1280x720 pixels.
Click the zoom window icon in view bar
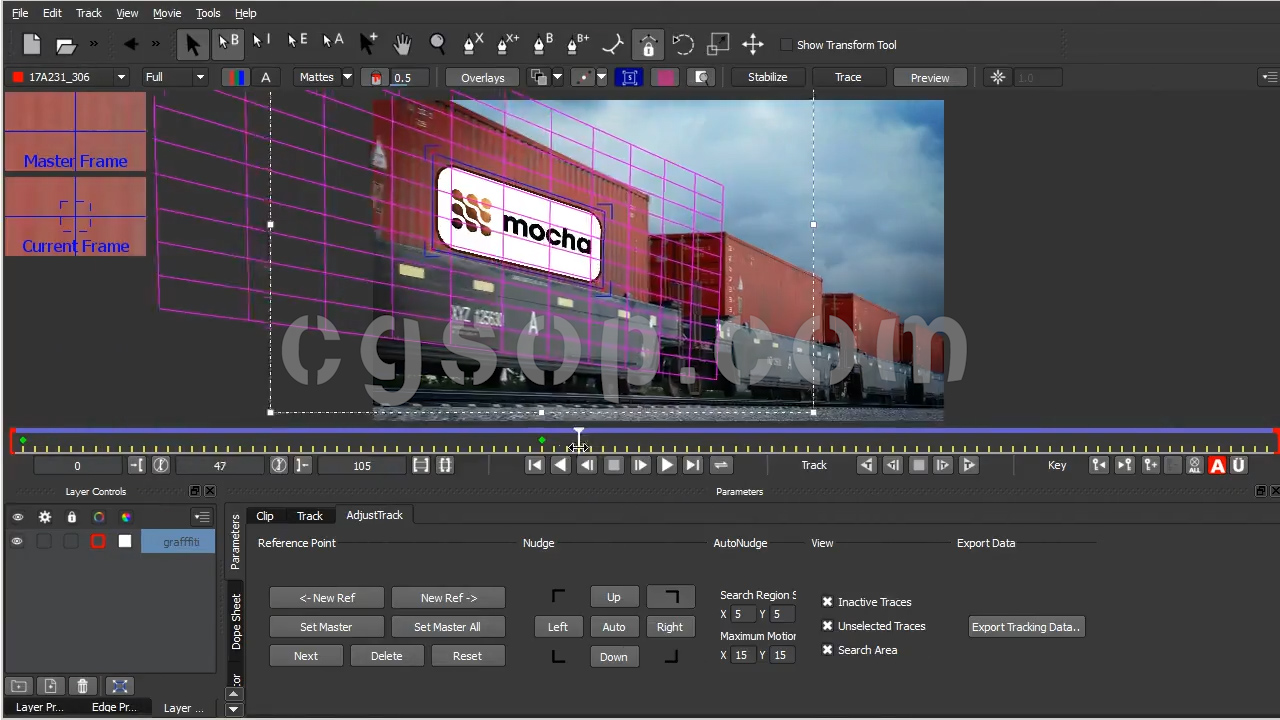click(x=702, y=77)
